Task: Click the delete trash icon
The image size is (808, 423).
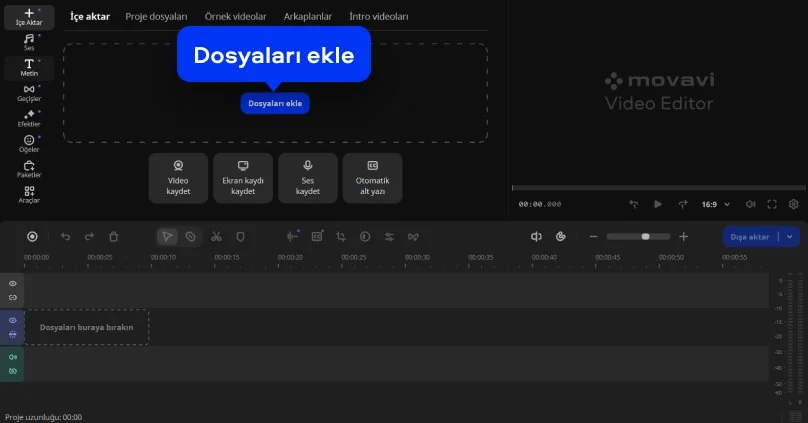Action: tap(114, 237)
